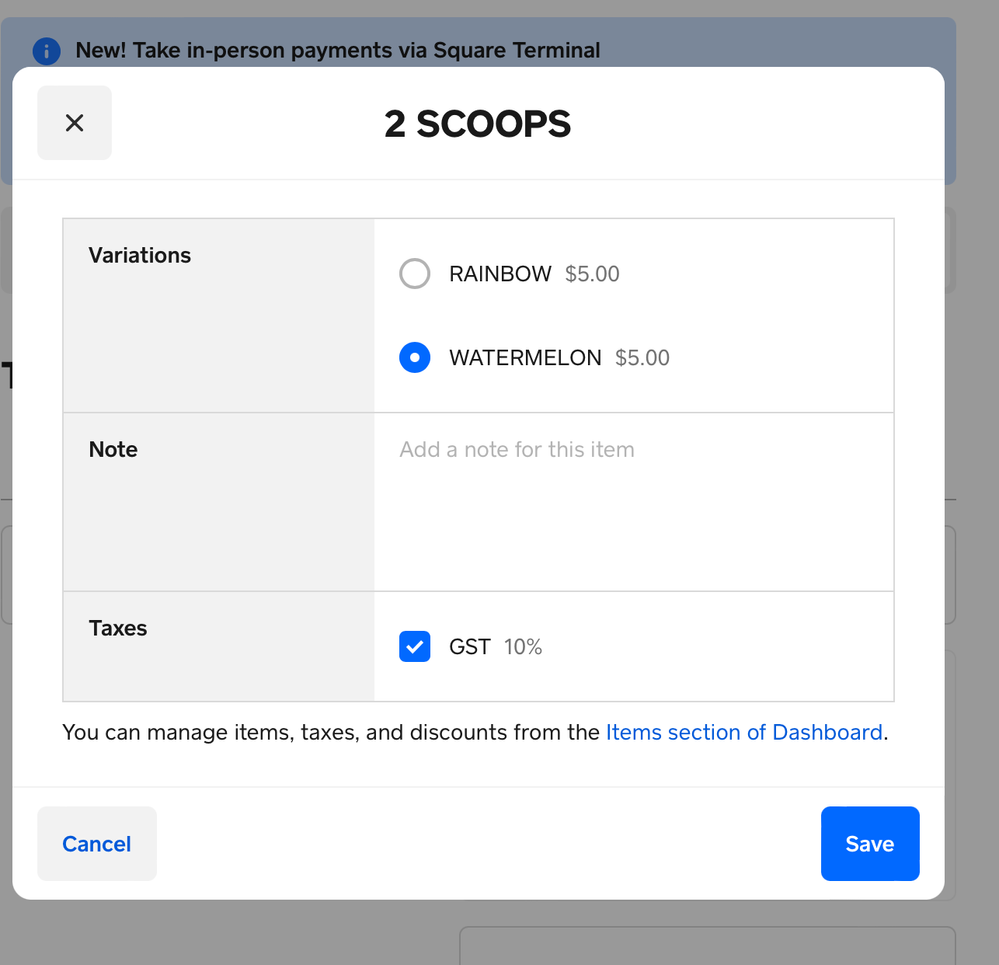The image size is (999, 965).
Task: Click the WATERMELON $5.00 price
Action: (642, 358)
